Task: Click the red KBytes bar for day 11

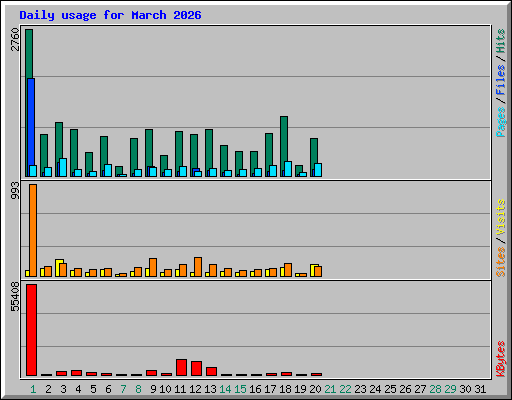Action: coord(181,367)
